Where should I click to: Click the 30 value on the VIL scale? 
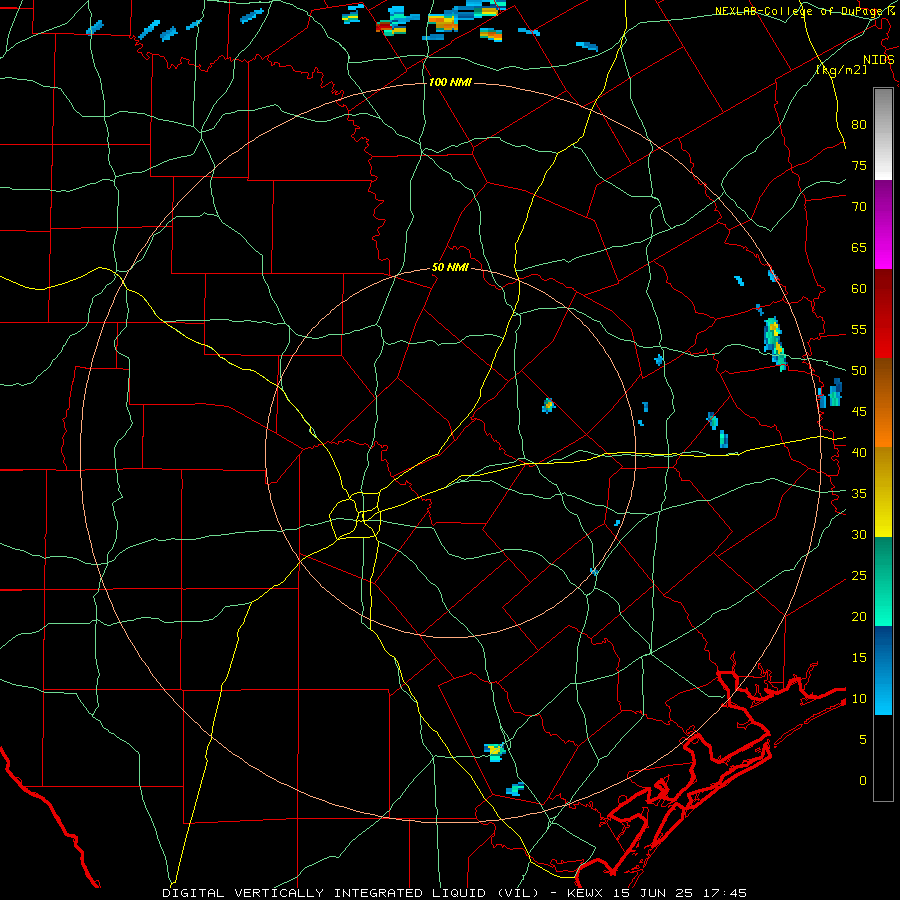click(x=859, y=534)
